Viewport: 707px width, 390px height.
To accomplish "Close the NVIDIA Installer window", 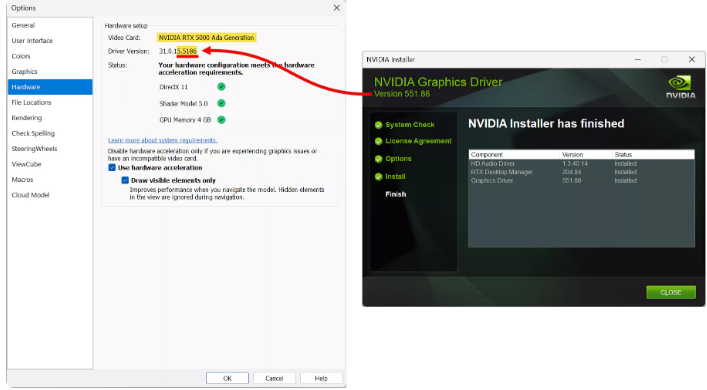I will tap(692, 60).
